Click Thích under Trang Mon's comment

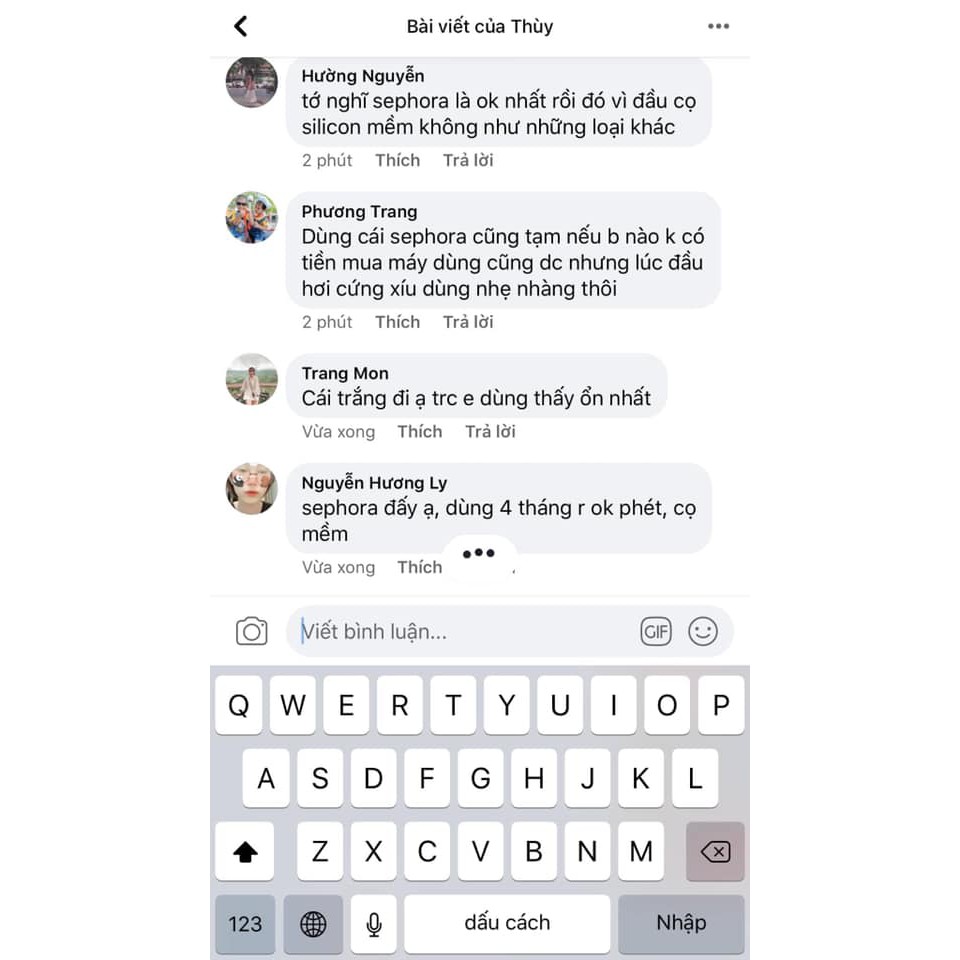coord(419,432)
